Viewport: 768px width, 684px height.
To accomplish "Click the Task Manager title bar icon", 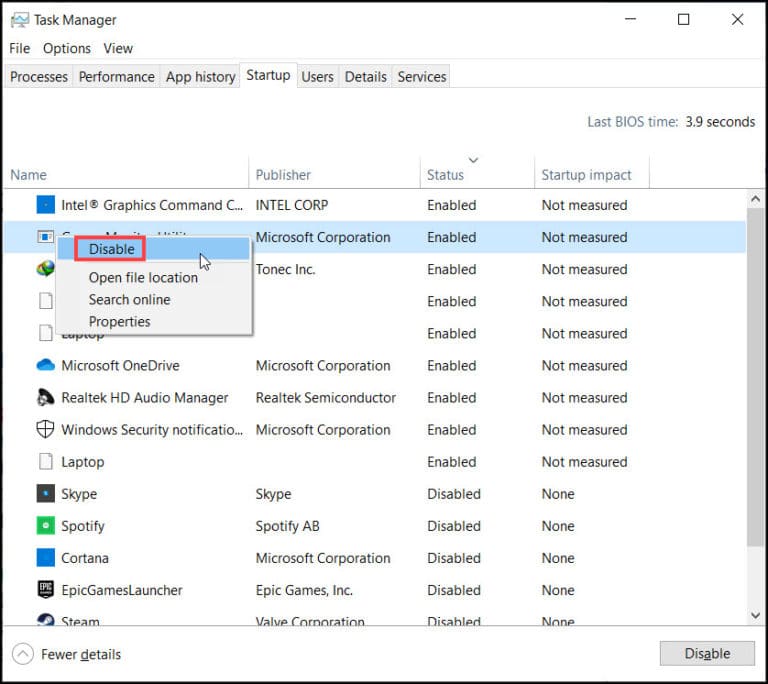I will pos(20,20).
